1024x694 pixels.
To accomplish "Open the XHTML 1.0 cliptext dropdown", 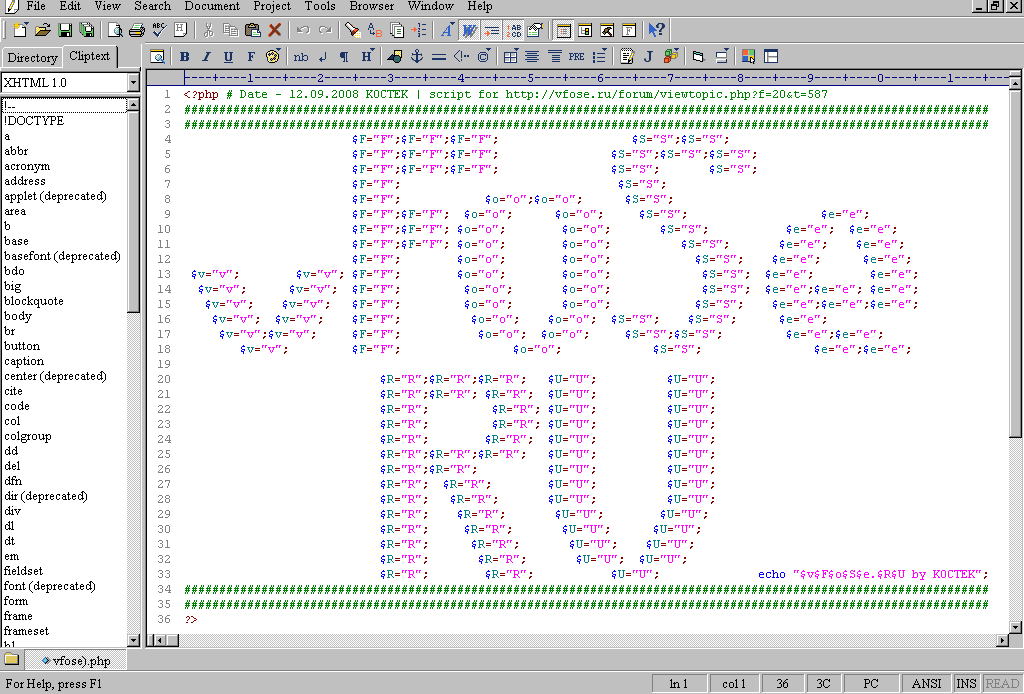I will [133, 83].
